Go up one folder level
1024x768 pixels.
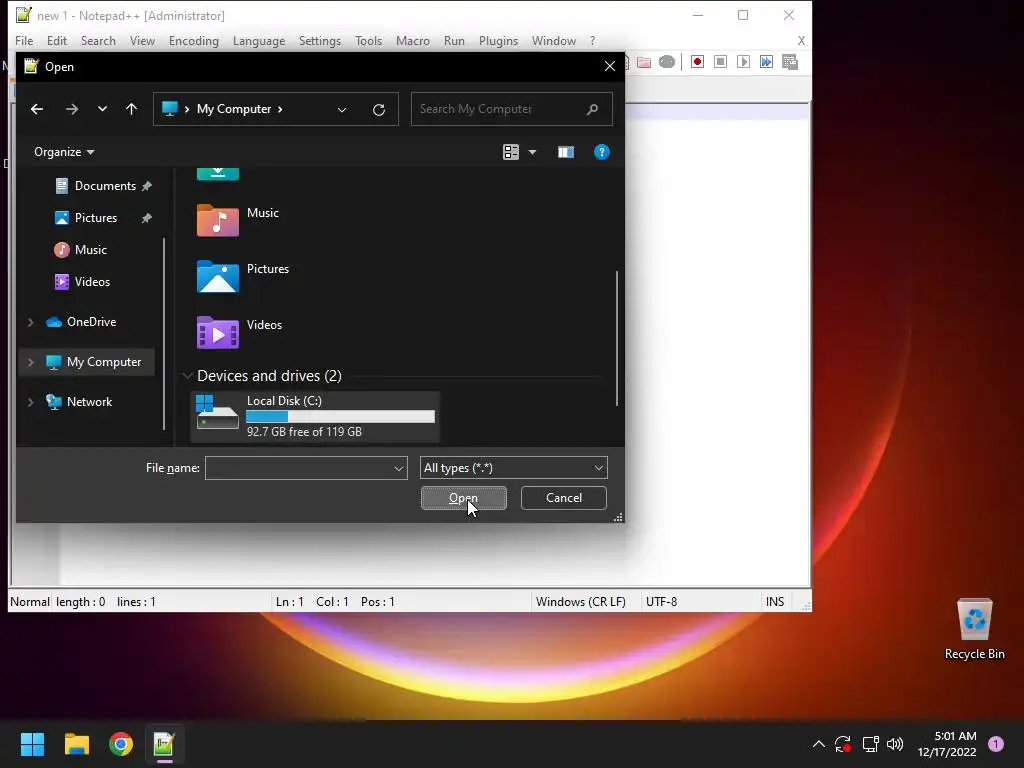(131, 109)
